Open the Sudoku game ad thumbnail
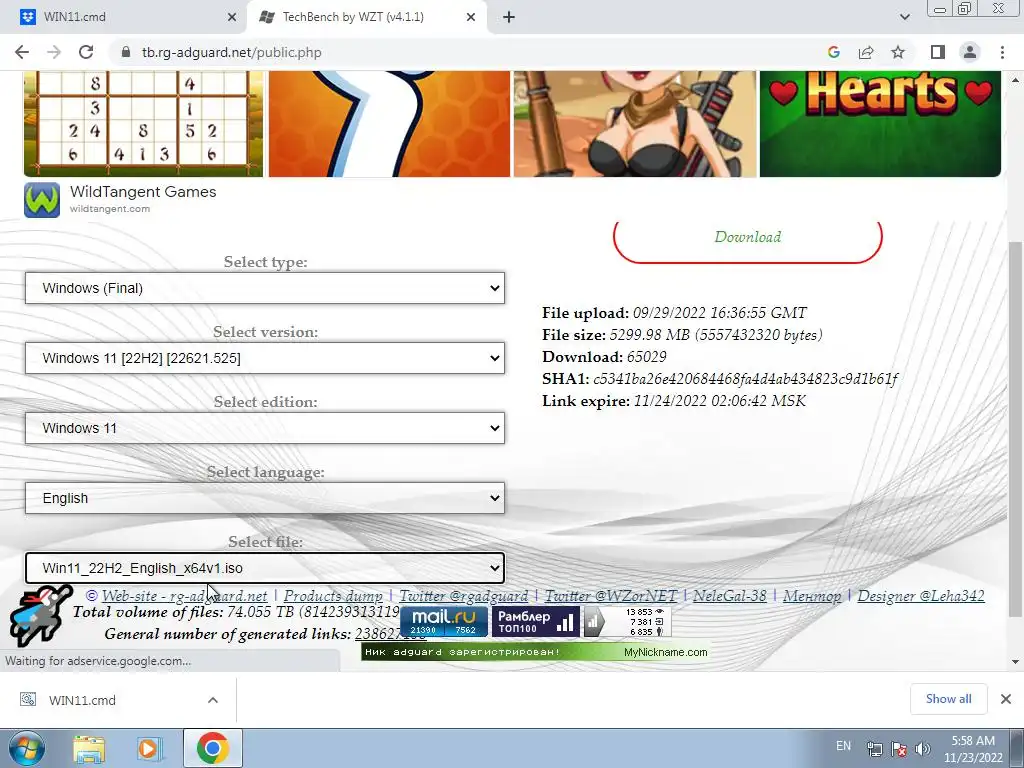Screen dimensions: 1024x768 143,123
